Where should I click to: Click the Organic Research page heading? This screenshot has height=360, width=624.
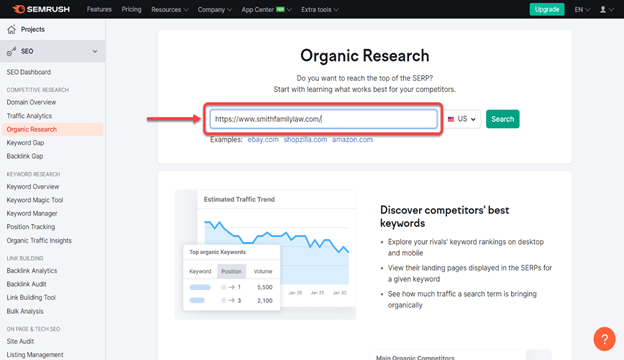[x=365, y=56]
